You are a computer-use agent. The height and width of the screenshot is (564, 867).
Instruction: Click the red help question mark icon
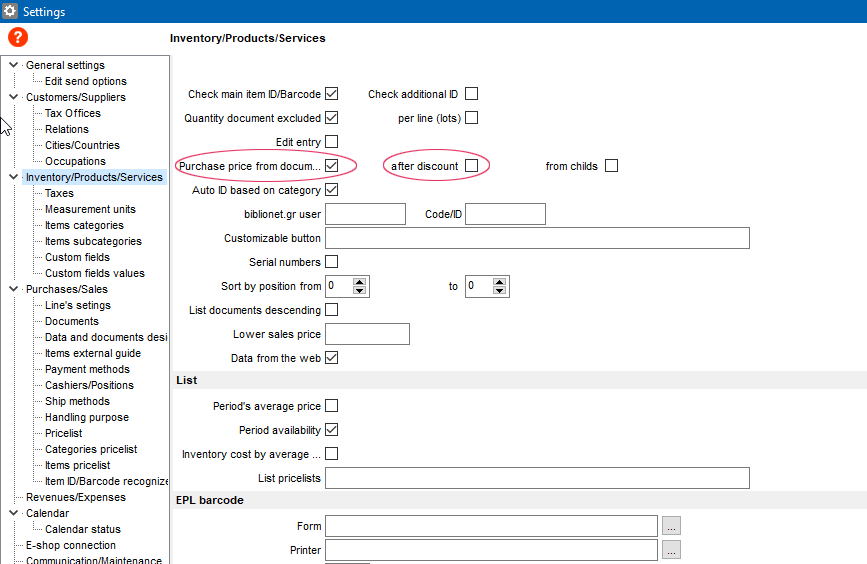(18, 38)
